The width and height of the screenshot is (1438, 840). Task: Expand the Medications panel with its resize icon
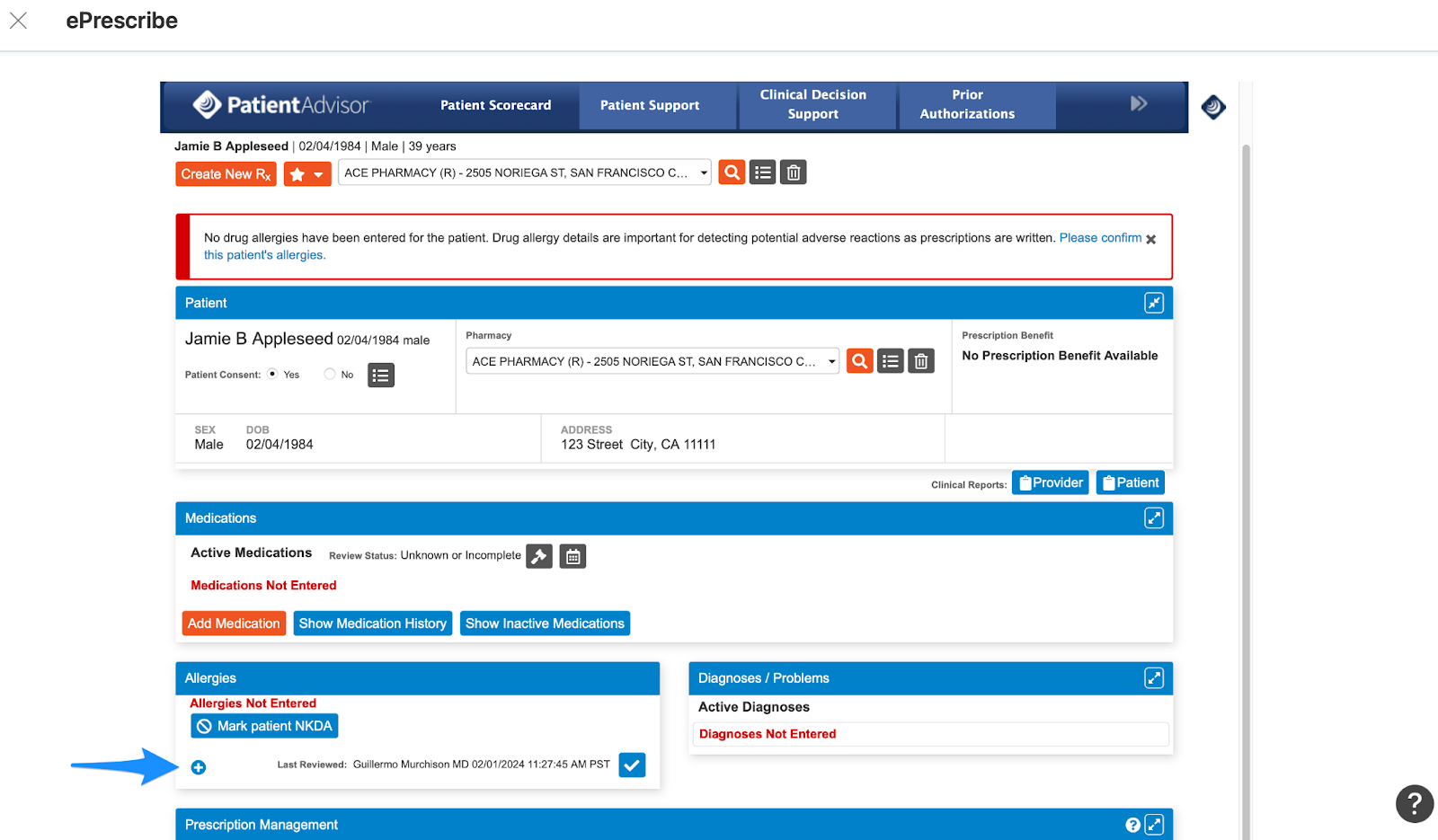[x=1154, y=517]
